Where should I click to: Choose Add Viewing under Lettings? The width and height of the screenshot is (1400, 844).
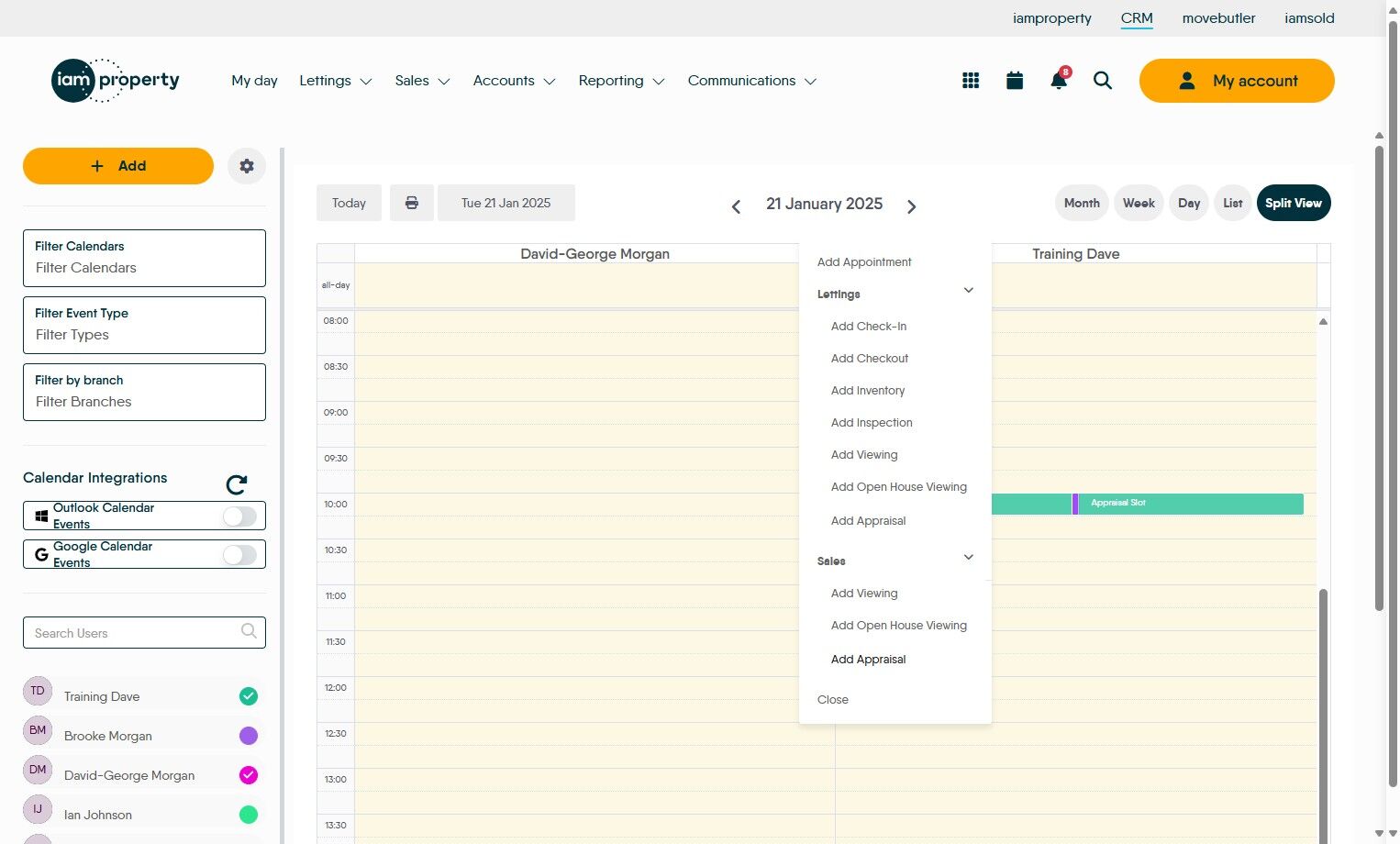coord(864,455)
